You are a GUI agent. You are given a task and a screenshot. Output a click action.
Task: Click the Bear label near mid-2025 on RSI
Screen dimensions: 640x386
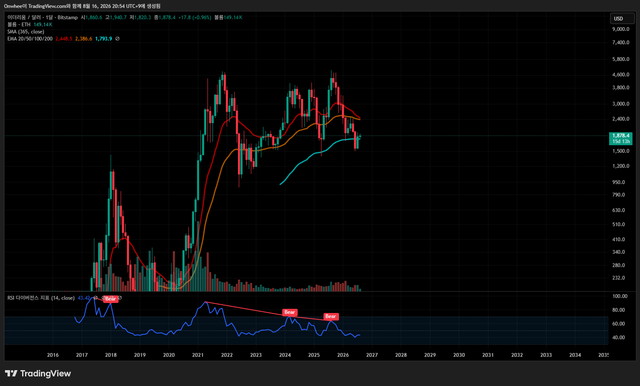coord(330,316)
